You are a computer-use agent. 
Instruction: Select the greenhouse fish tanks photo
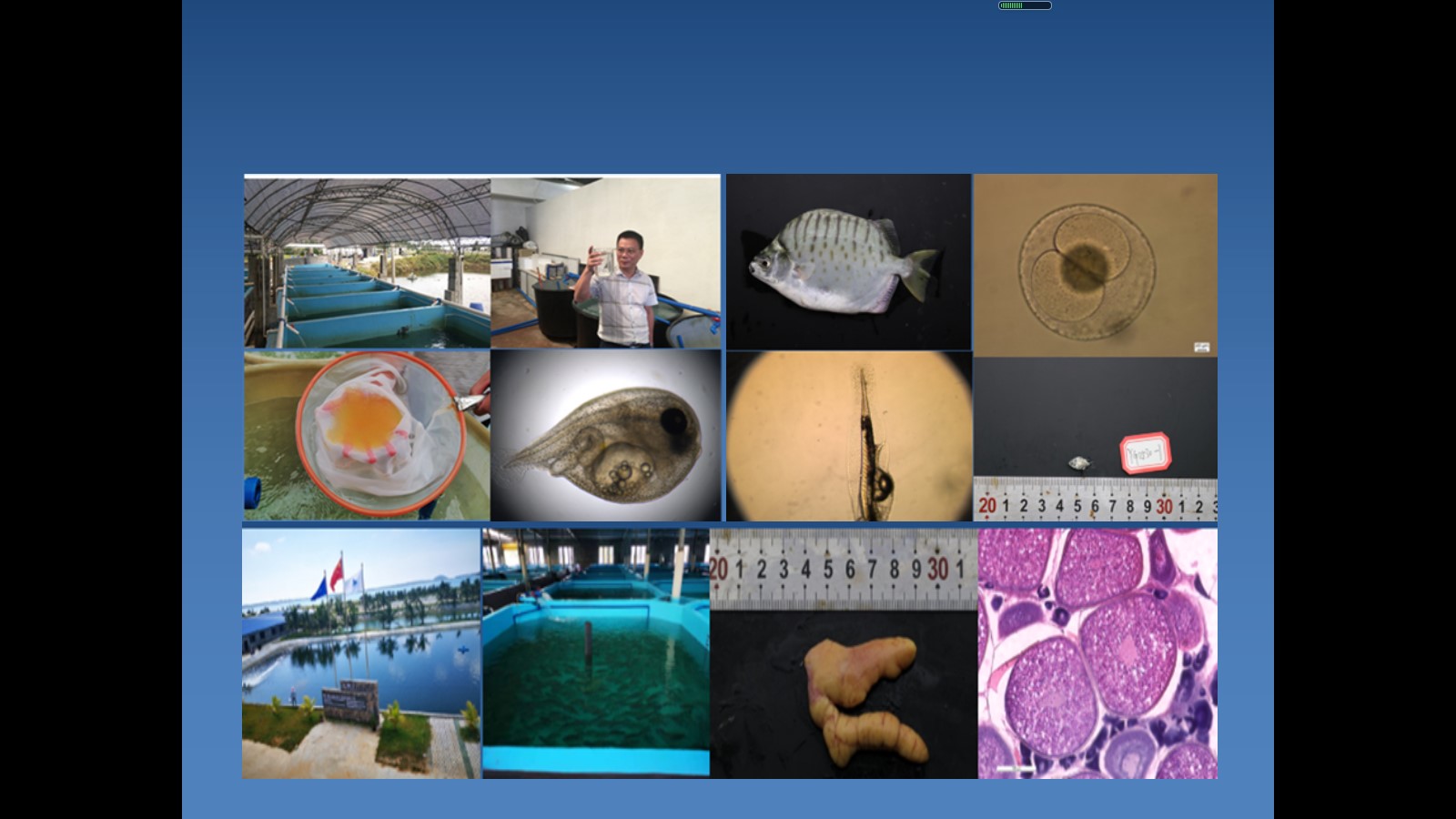tap(367, 262)
